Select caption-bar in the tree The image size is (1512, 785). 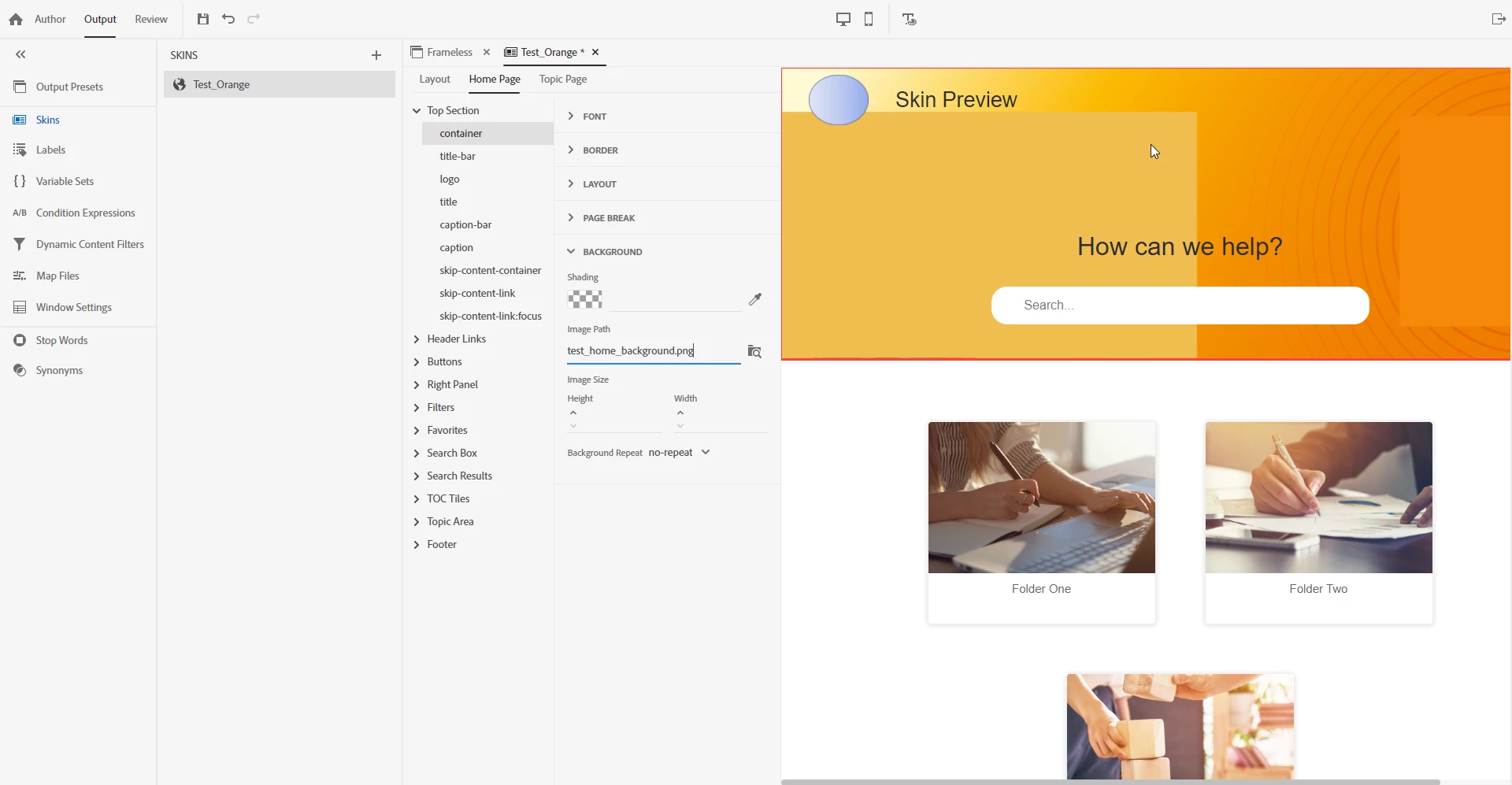point(465,224)
